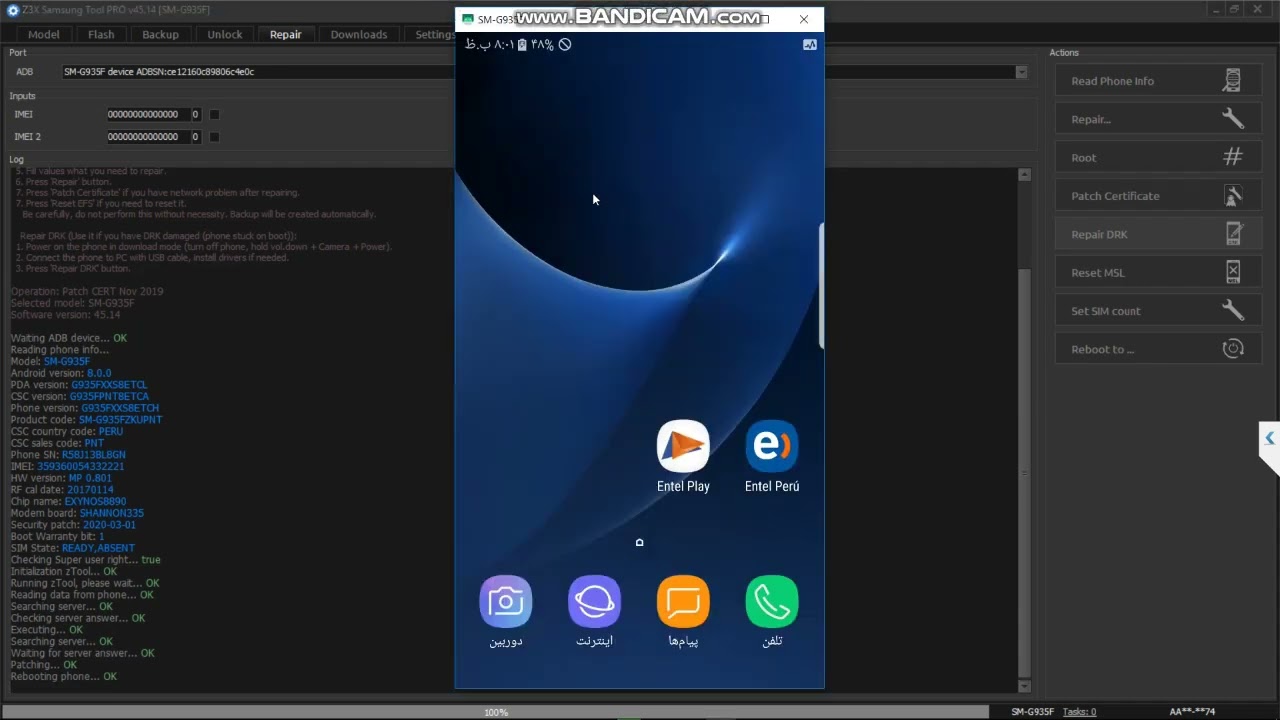Click the IMEI check digit field
Viewport: 1280px width, 720px height.
click(195, 114)
